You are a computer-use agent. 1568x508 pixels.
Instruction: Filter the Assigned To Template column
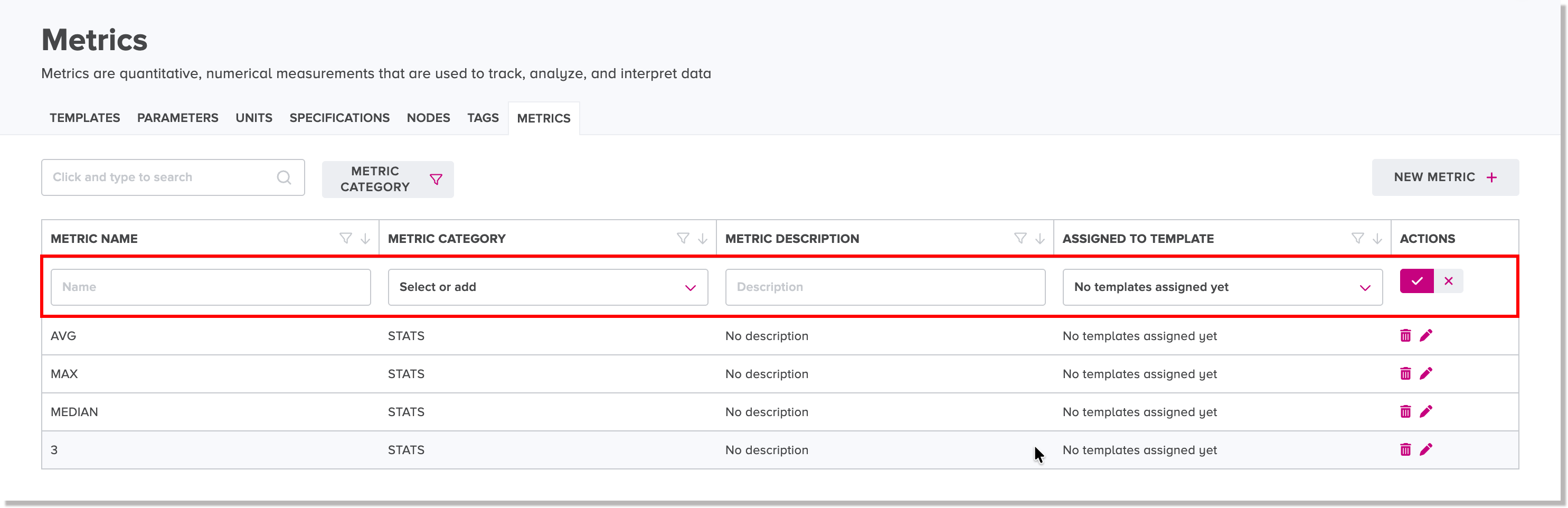point(1357,238)
